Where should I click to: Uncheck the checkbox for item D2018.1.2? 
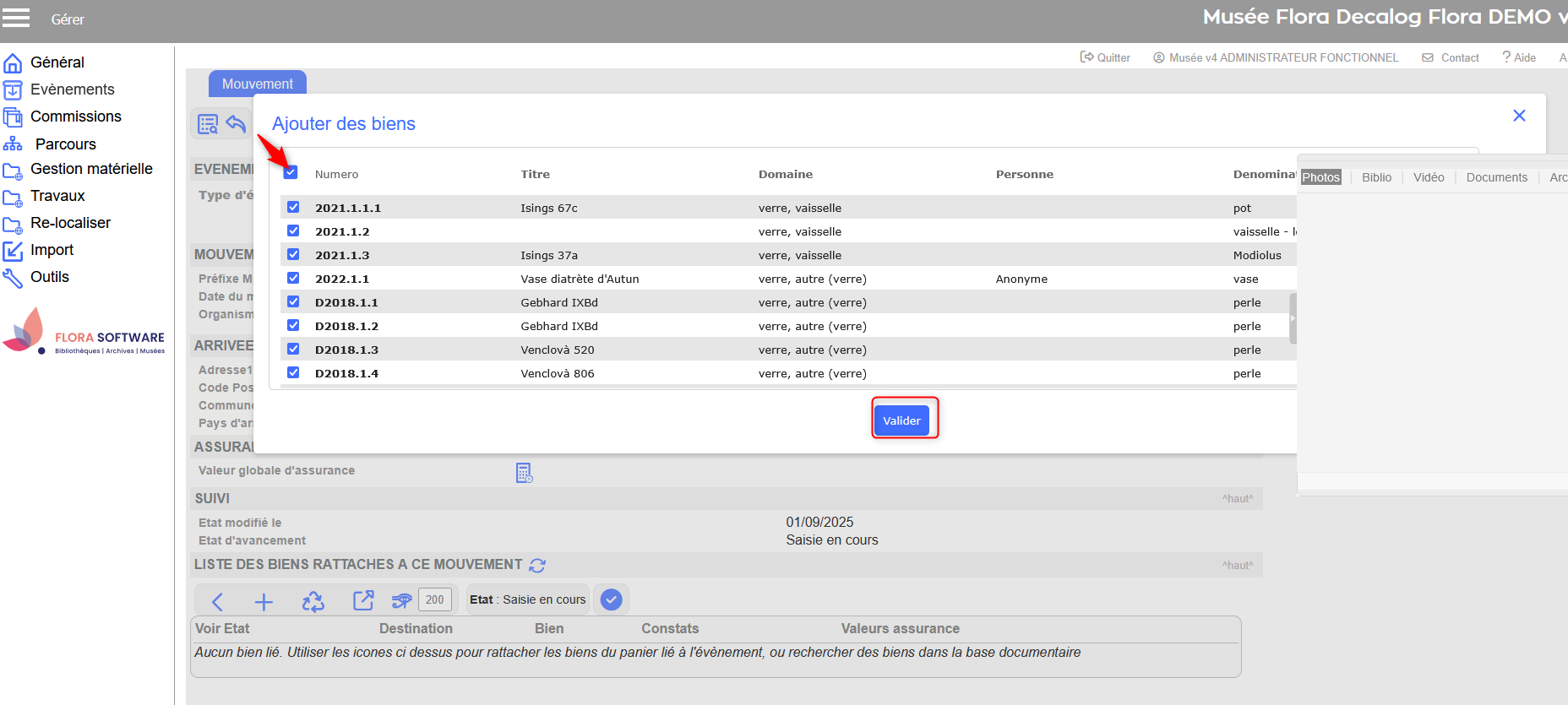pos(293,325)
